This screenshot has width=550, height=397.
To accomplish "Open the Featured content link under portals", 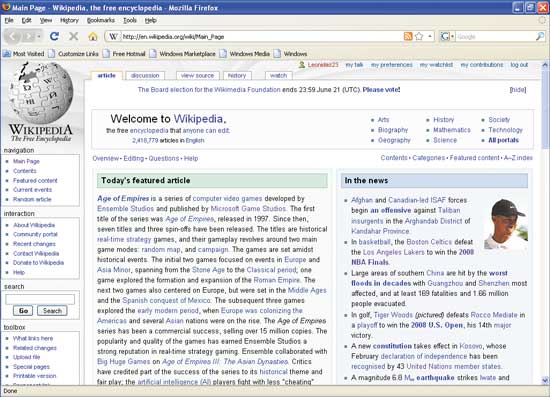I will coord(474,158).
